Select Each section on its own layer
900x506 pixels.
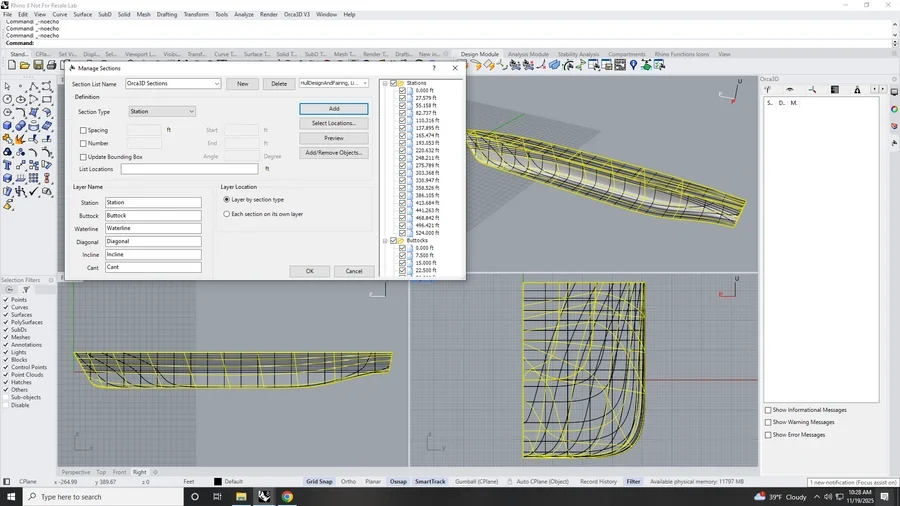(227, 214)
